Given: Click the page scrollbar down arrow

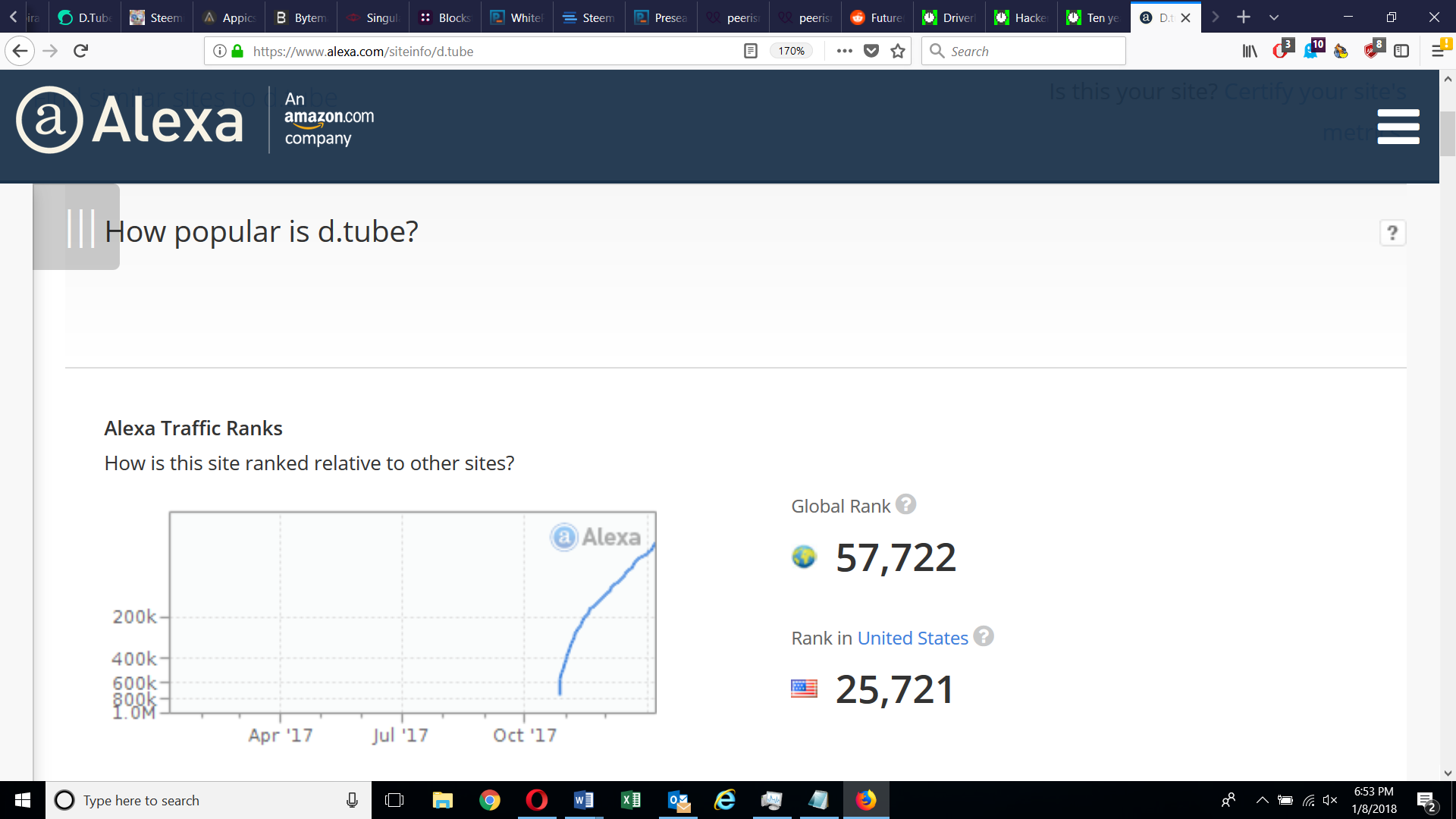Looking at the screenshot, I should point(1448,773).
